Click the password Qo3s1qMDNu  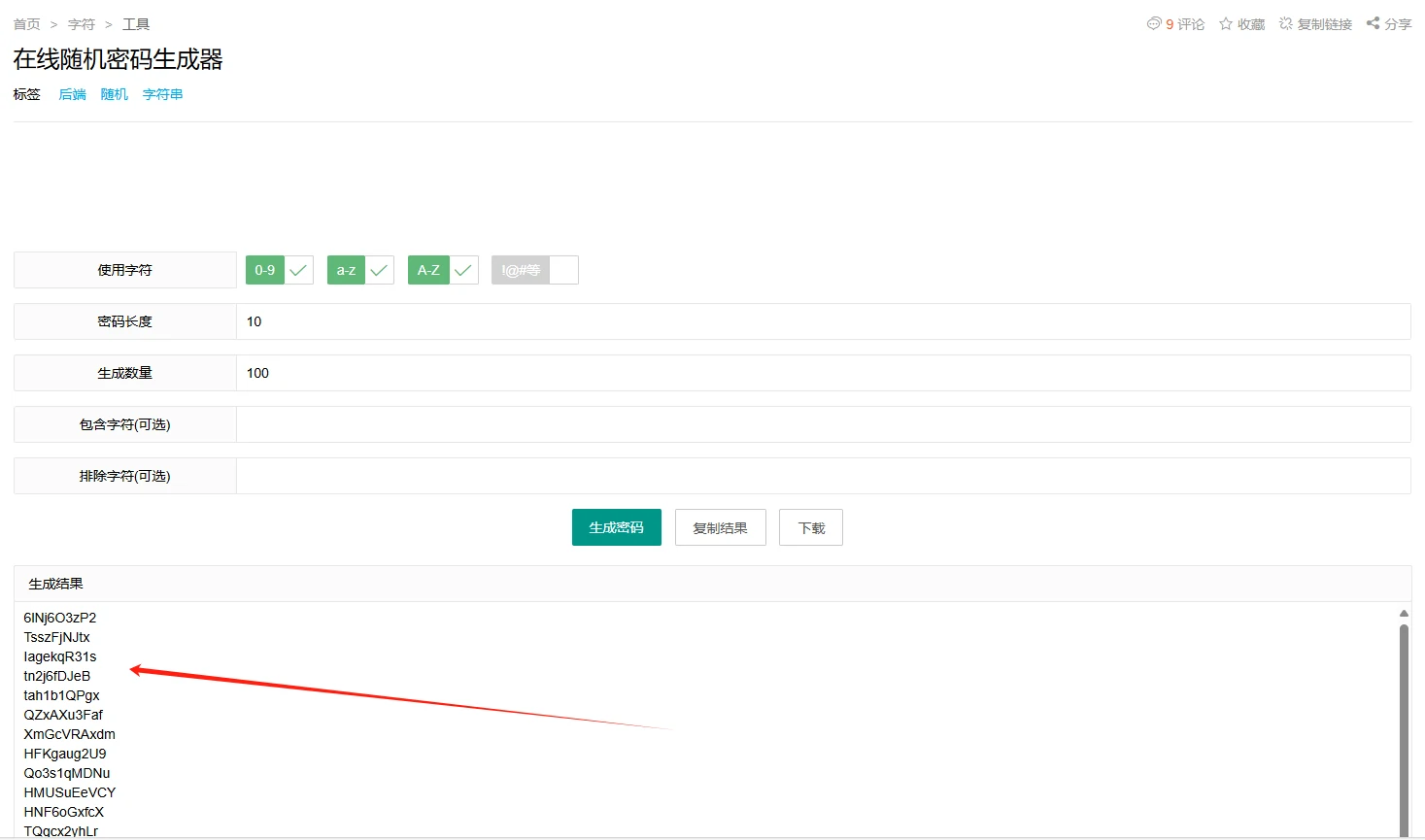67,773
